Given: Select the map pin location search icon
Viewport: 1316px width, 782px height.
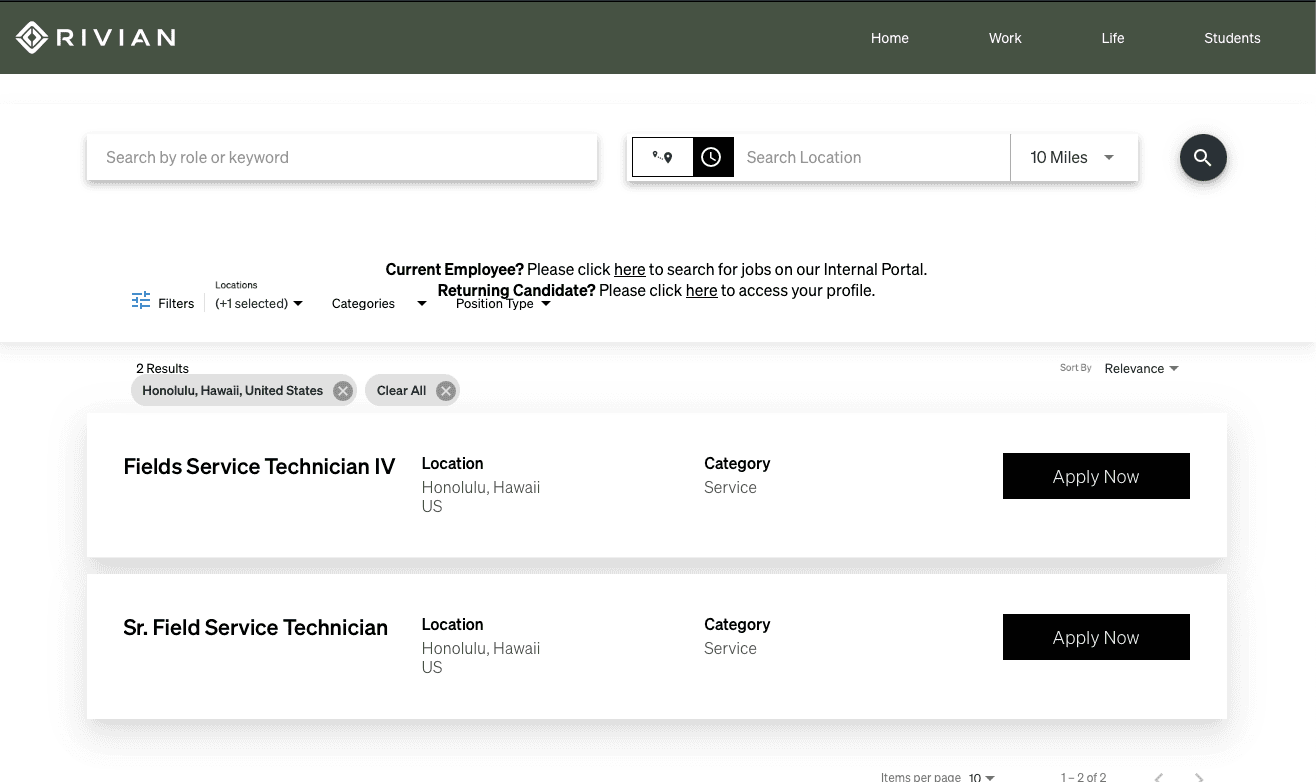Looking at the screenshot, I should [x=662, y=157].
